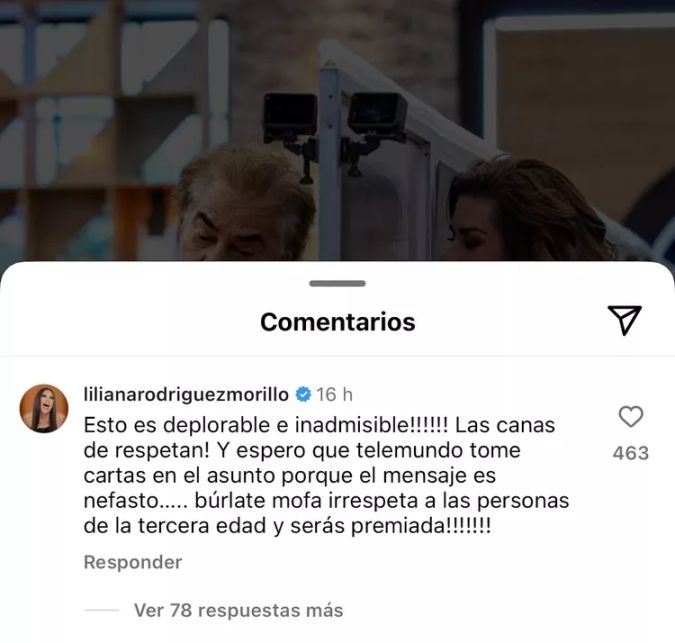The width and height of the screenshot is (675, 643).
Task: Tap the dimmed post image above
Action: point(338,130)
